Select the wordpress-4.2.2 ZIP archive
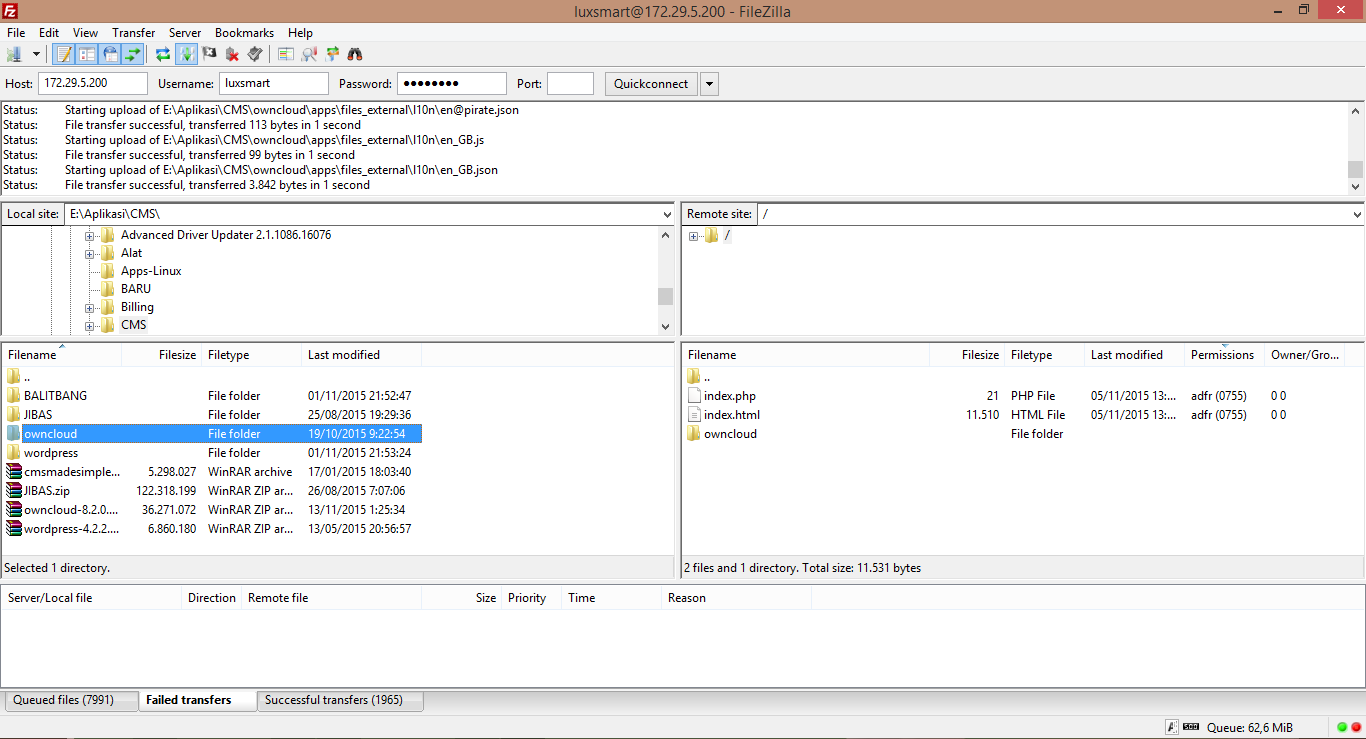The height and width of the screenshot is (739, 1366). [x=71, y=529]
